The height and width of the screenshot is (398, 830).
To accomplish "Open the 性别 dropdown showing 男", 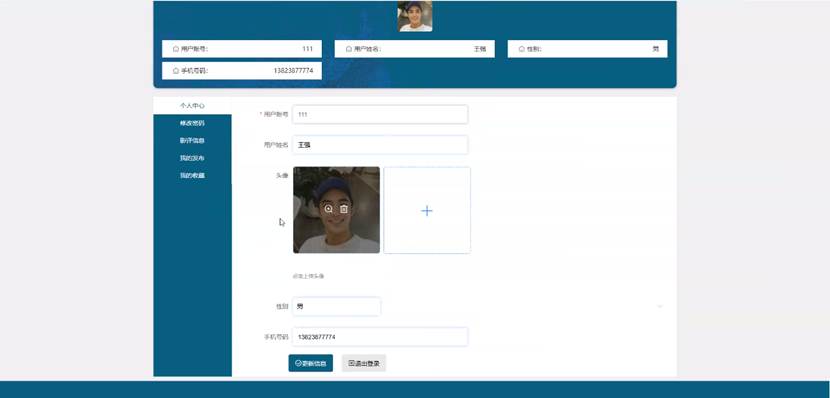I will 337,306.
